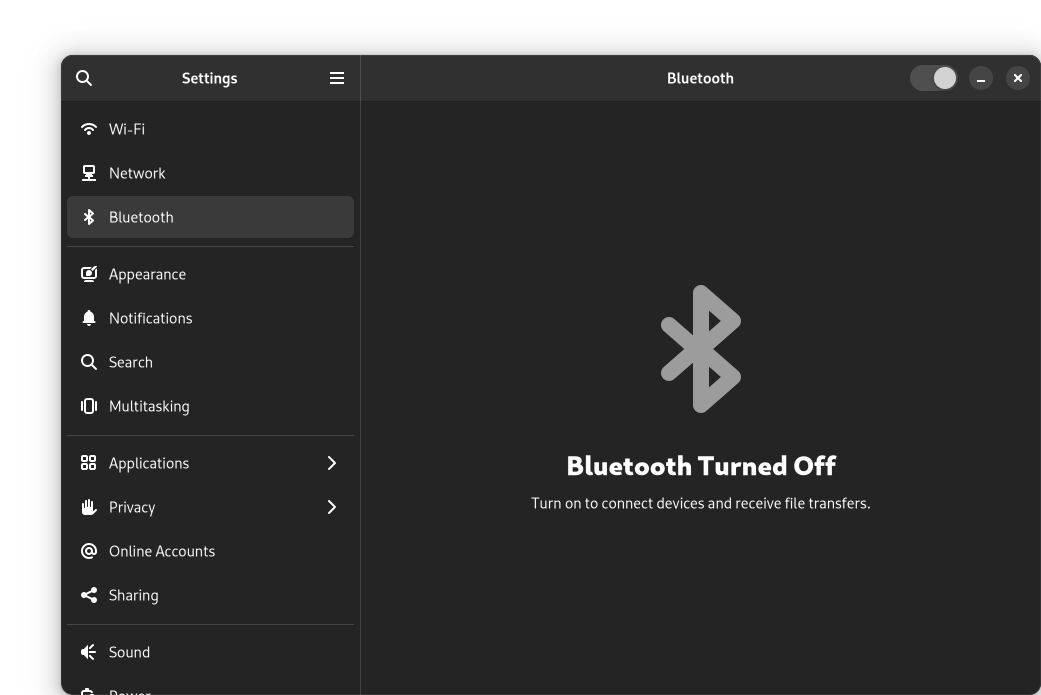Turn on Bluetooth using the header switch
1041x695 pixels.
(x=934, y=78)
